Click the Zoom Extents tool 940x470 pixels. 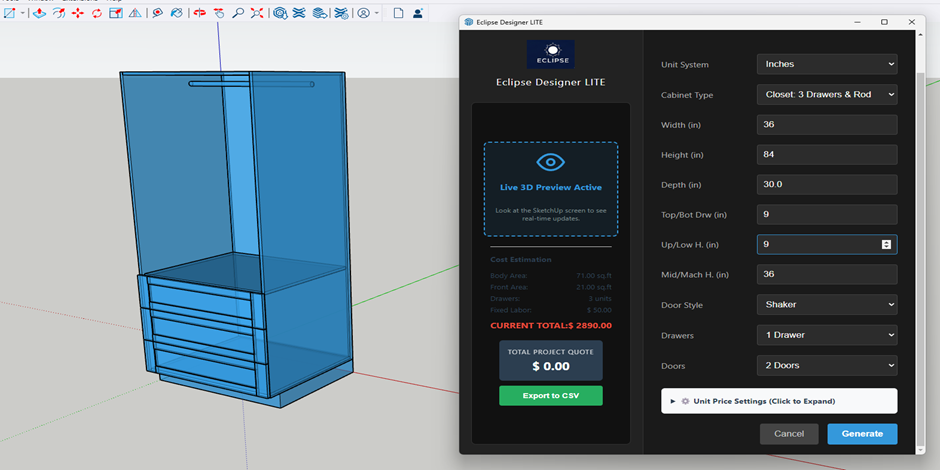[x=257, y=13]
